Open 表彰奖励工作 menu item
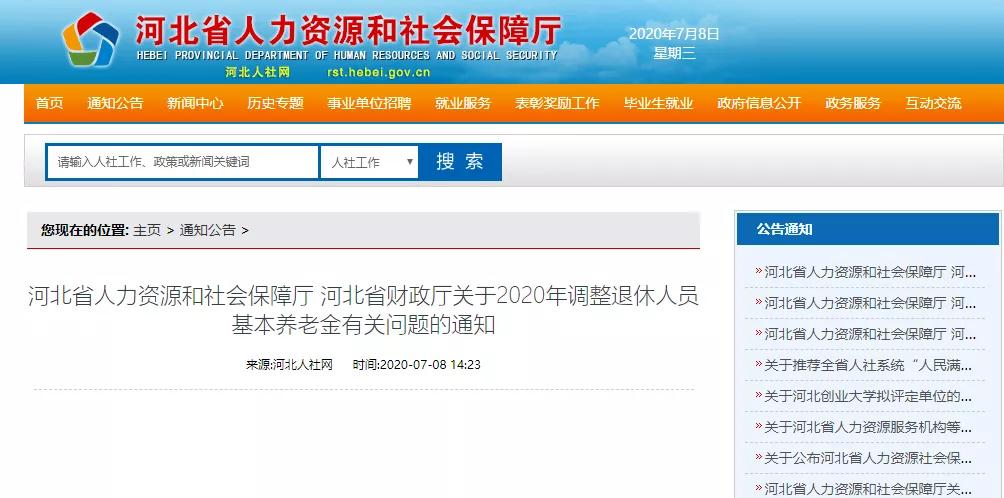This screenshot has height=498, width=1004. 557,103
